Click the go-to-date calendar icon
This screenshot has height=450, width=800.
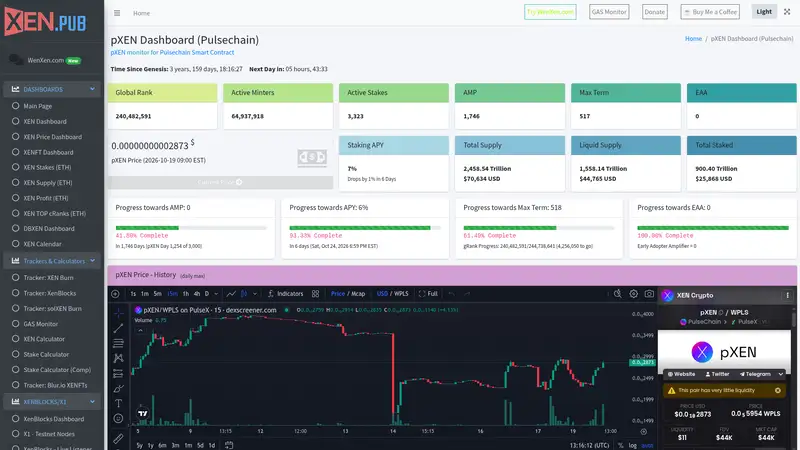(229, 445)
